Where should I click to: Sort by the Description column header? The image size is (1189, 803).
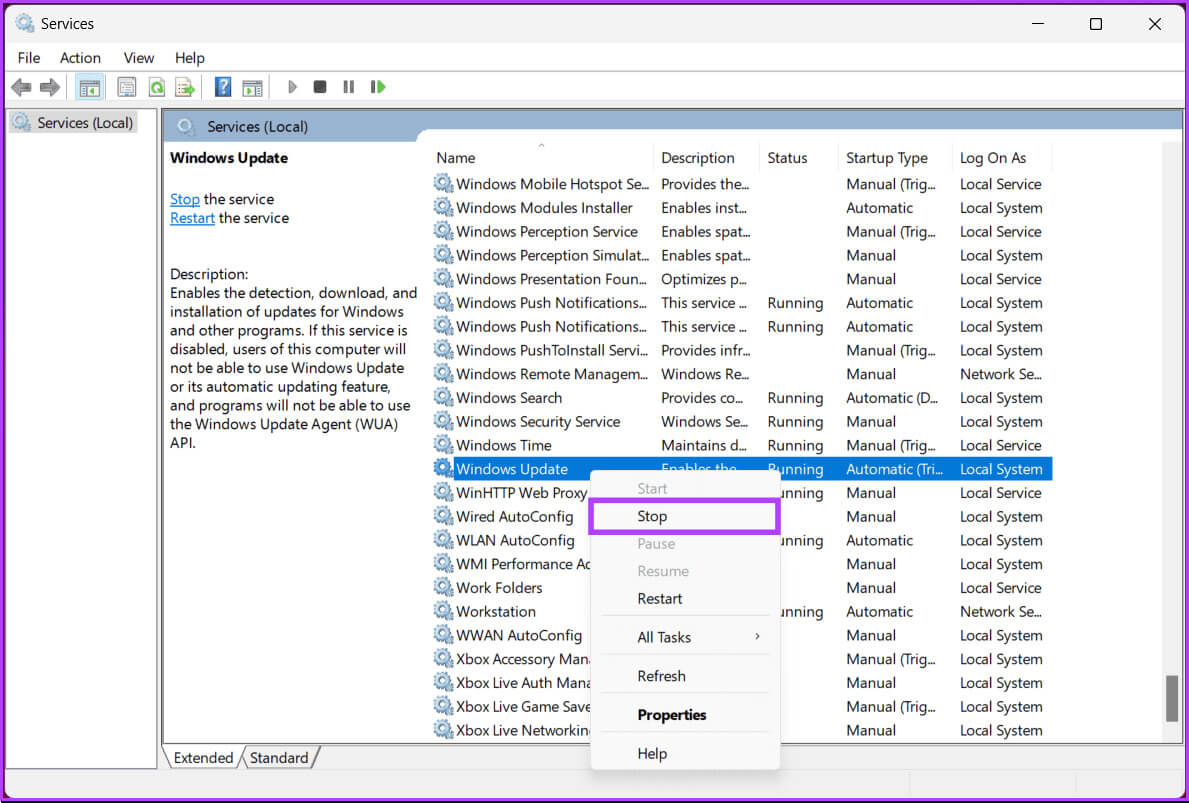[706, 158]
